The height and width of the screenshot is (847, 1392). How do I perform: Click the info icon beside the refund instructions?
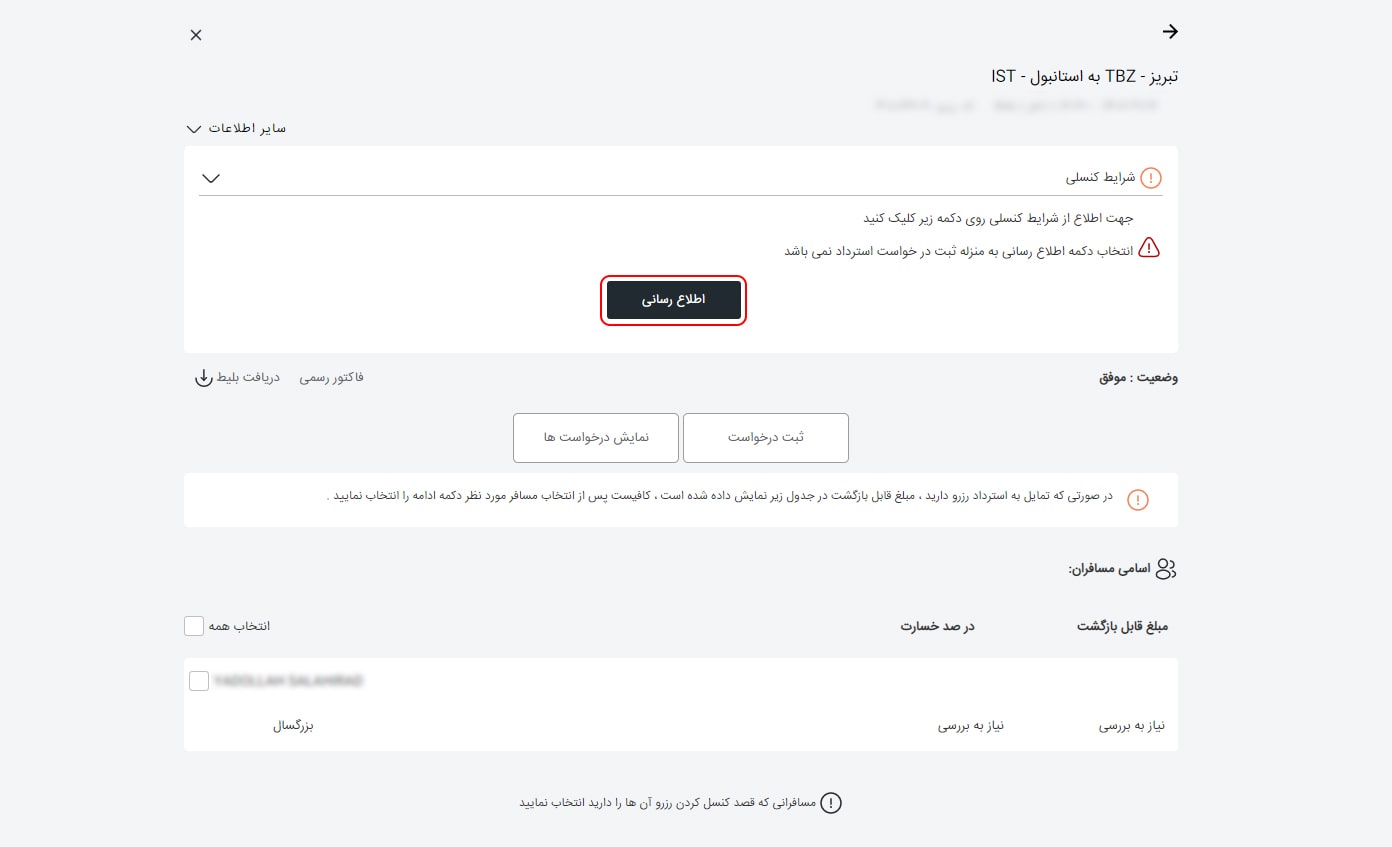pos(1137,499)
